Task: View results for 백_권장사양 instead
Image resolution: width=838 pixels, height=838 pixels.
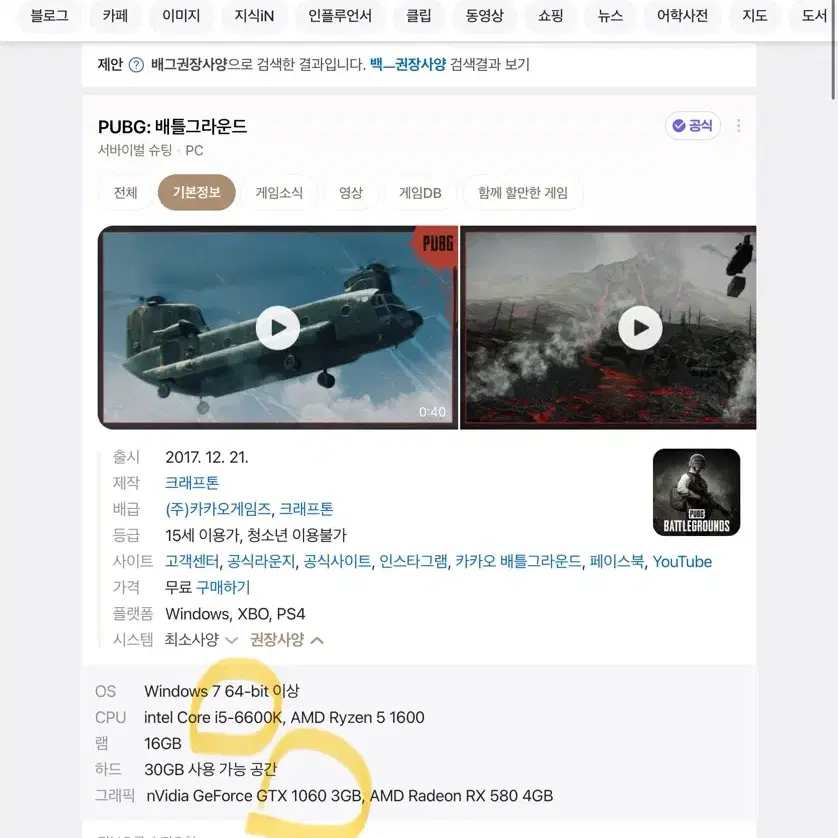Action: point(408,65)
